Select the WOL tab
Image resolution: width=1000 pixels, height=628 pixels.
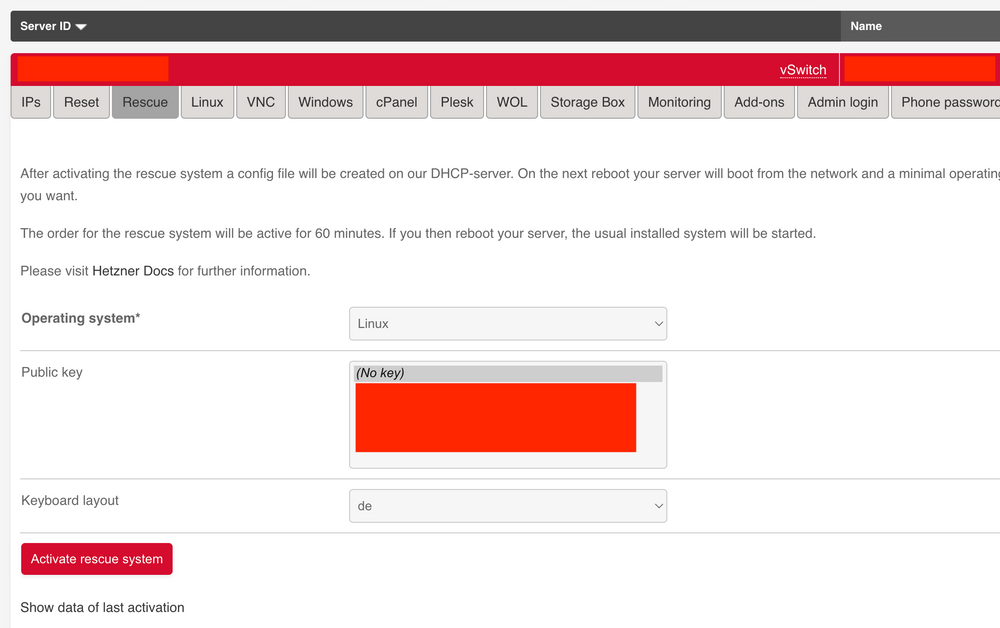click(512, 102)
